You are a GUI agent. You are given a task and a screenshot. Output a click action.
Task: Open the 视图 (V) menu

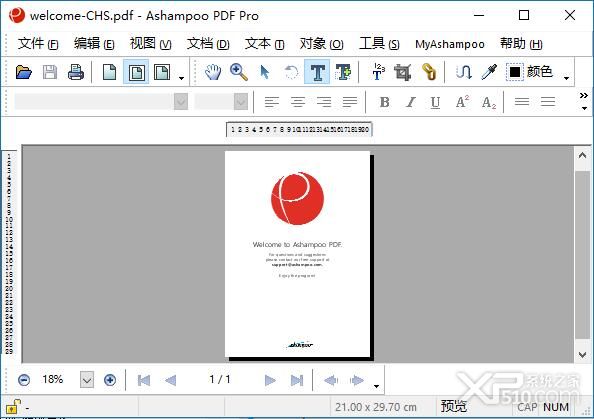[150, 44]
